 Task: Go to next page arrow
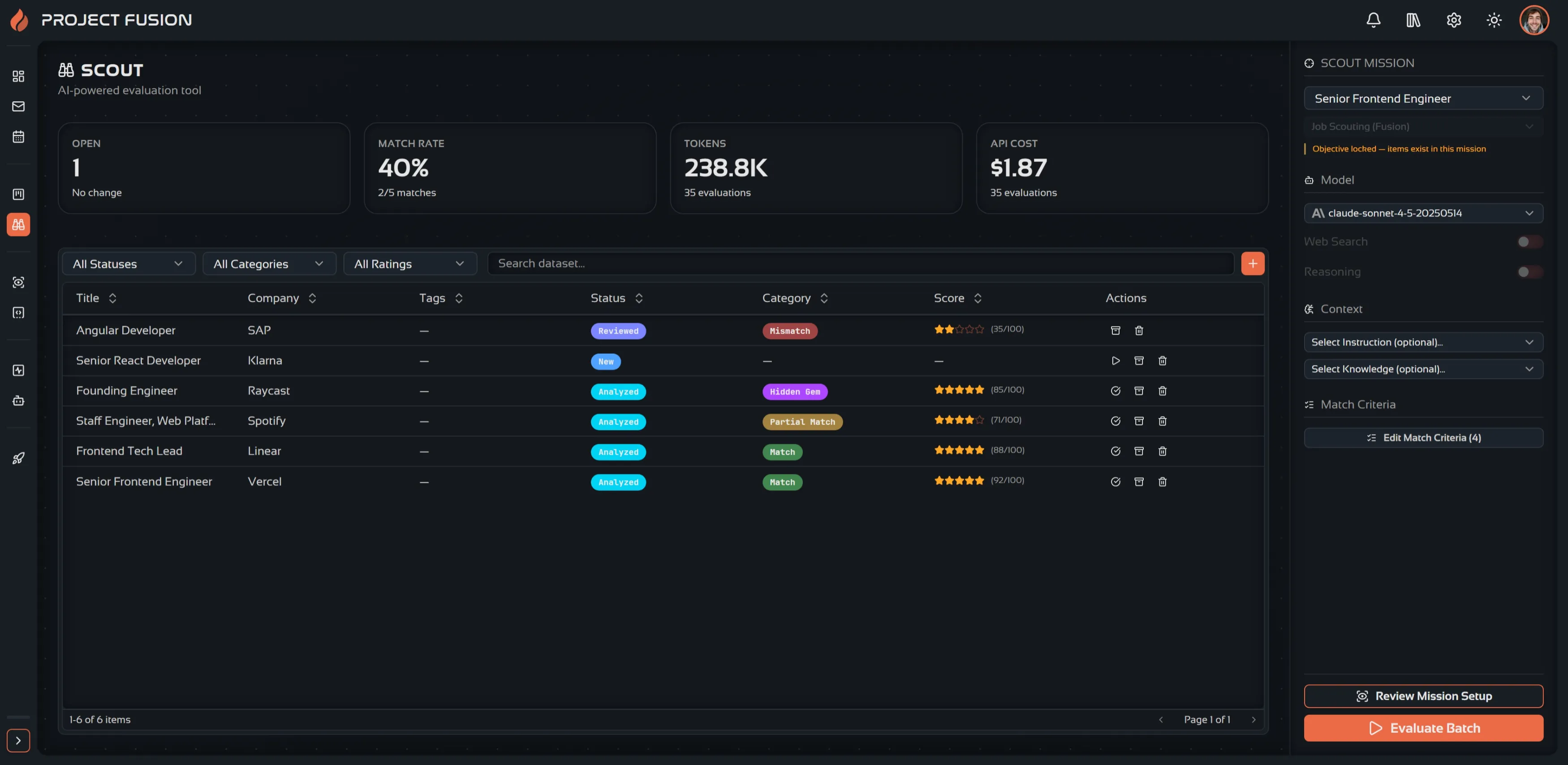click(x=1254, y=719)
